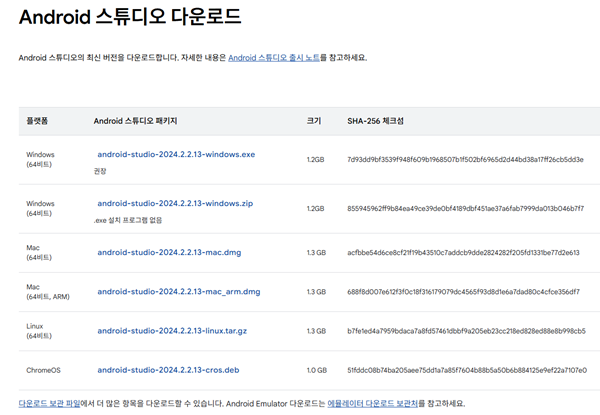Screen dimensions: 600x415
Task: Click the Linux (64비트) platform cell
Action: pos(39,331)
